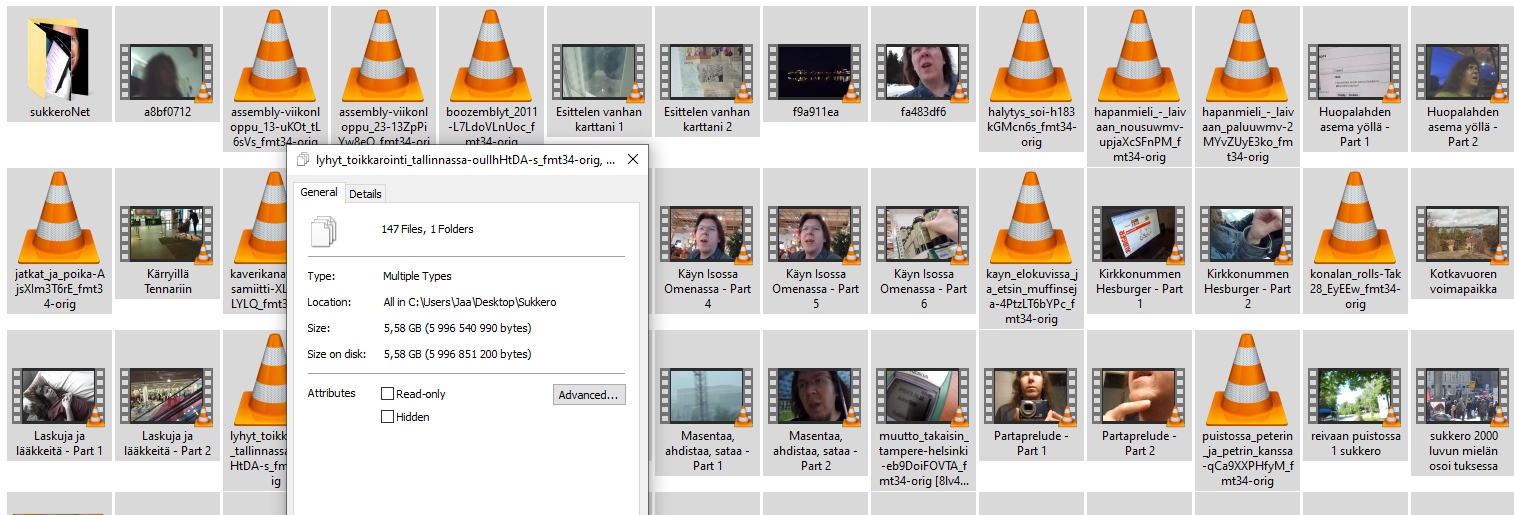The width and height of the screenshot is (1514, 515).
Task: Select Esittelen vanhan karttani 1 video
Action: pyautogui.click(x=599, y=73)
